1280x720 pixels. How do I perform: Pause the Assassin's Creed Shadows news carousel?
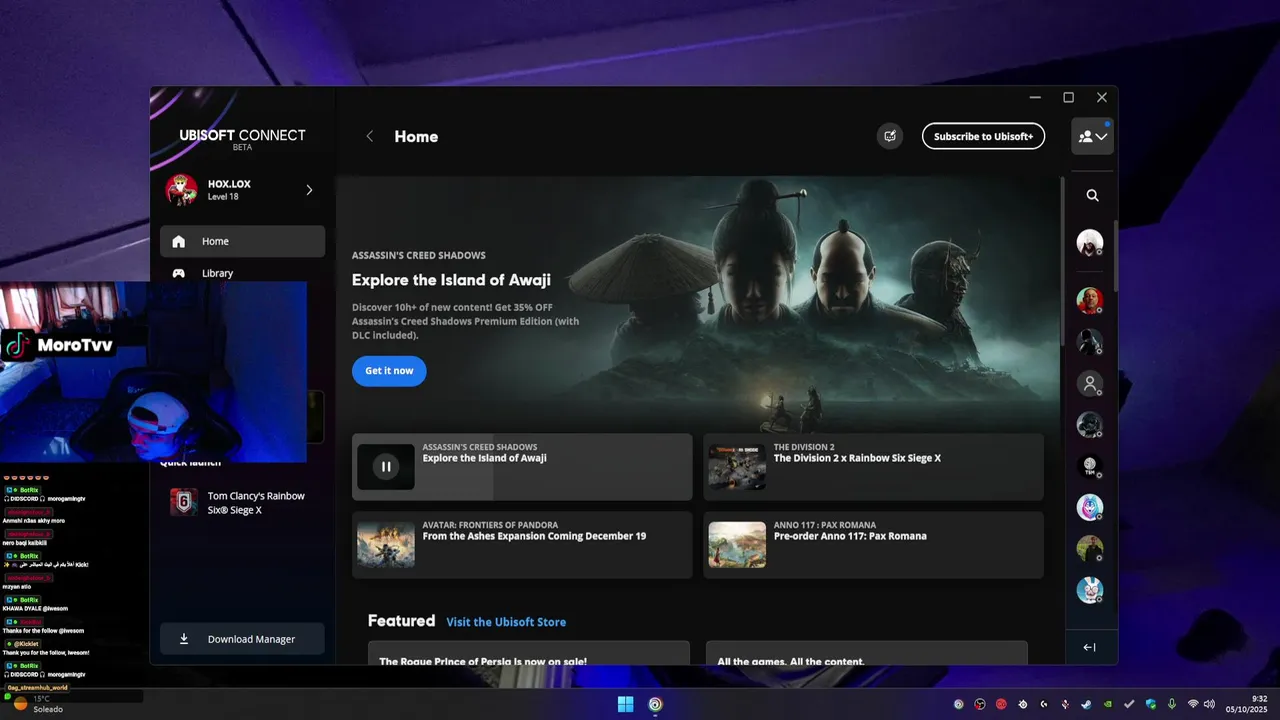coord(385,466)
